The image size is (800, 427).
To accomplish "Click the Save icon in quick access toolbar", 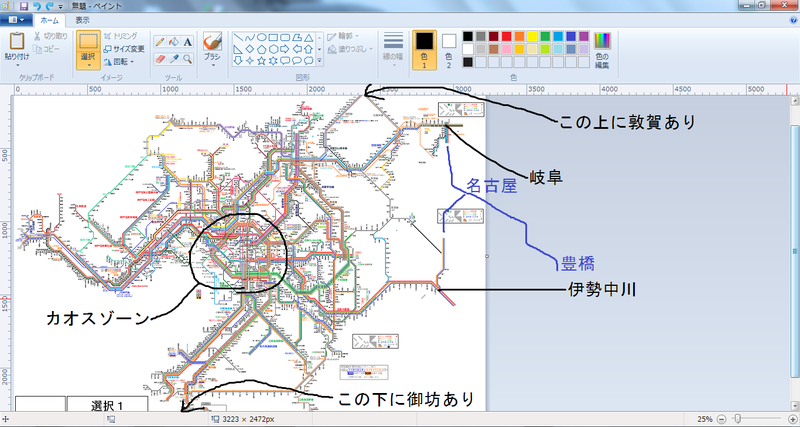I will coord(23,6).
